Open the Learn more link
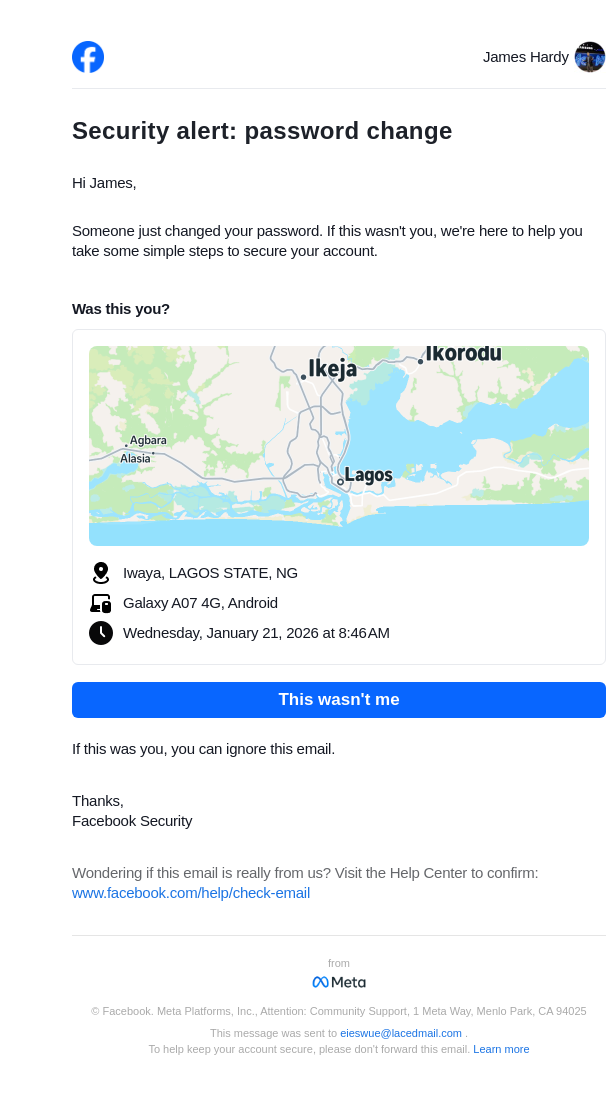This screenshot has width=614, height=1105. tap(501, 1049)
